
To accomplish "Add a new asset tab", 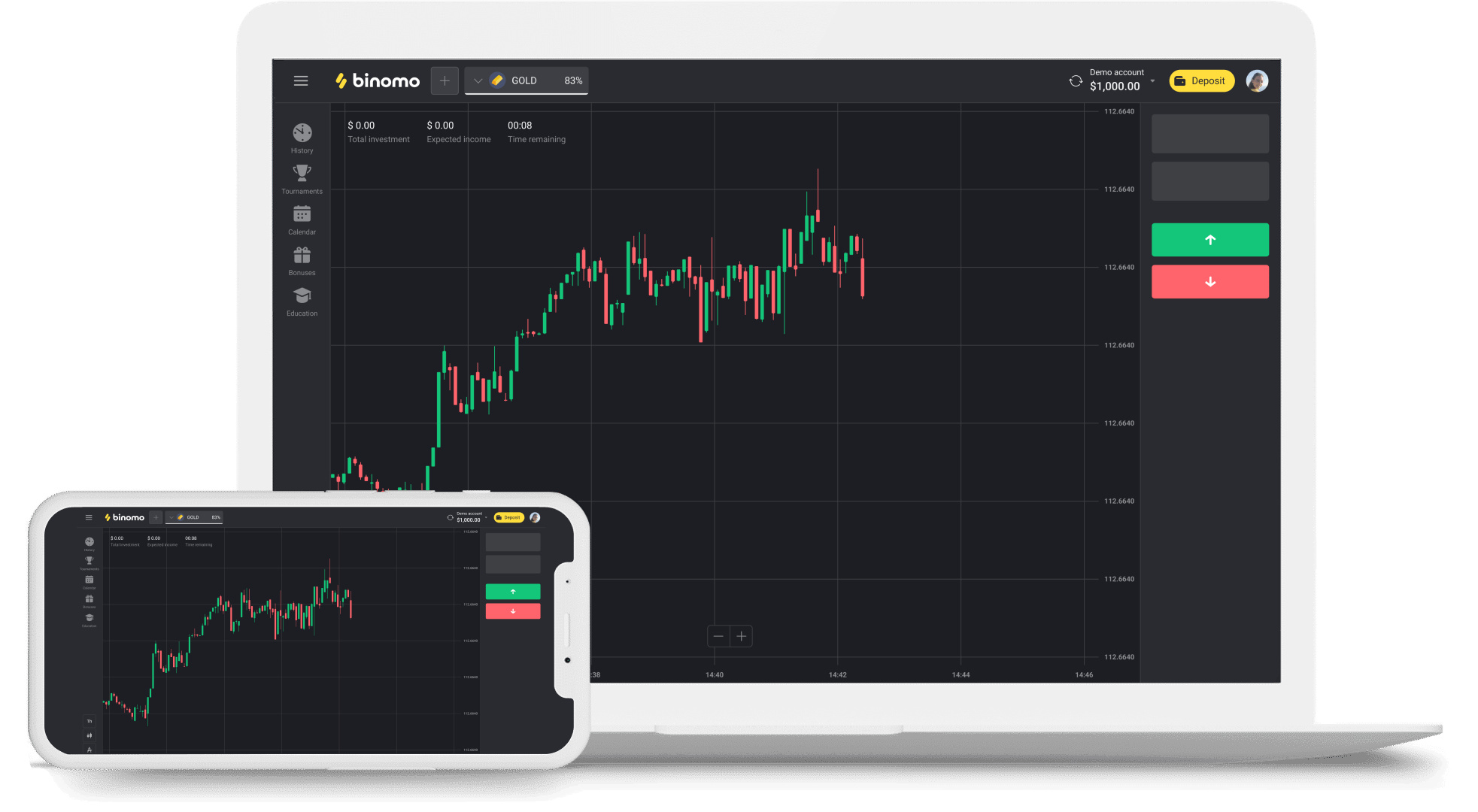I will pos(445,80).
